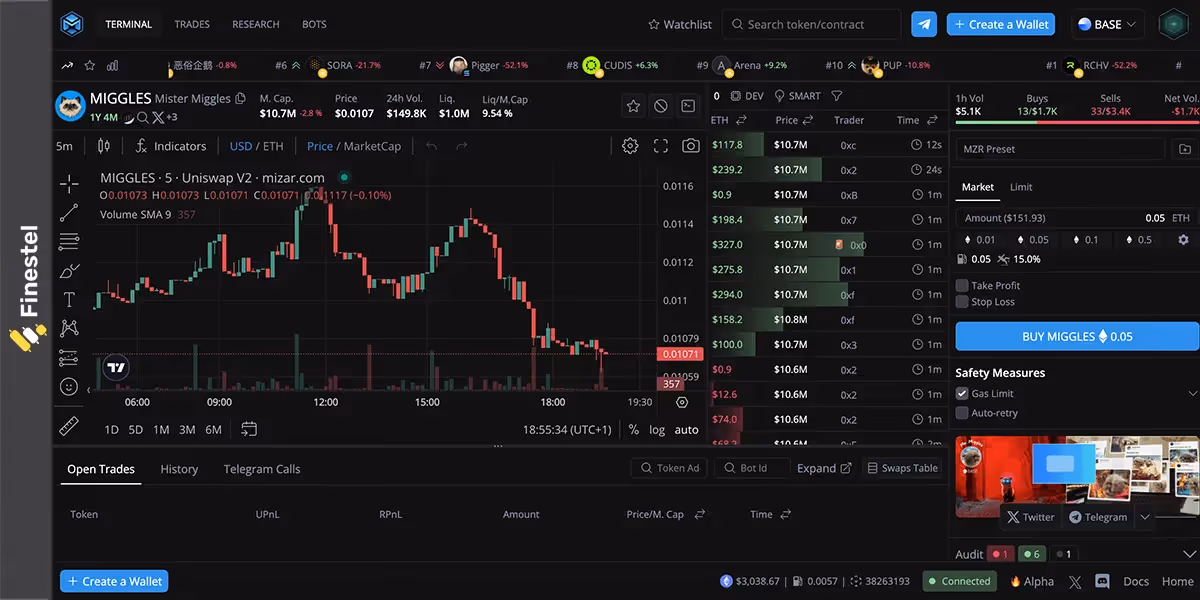Enable the Take Profit checkbox

(962, 285)
